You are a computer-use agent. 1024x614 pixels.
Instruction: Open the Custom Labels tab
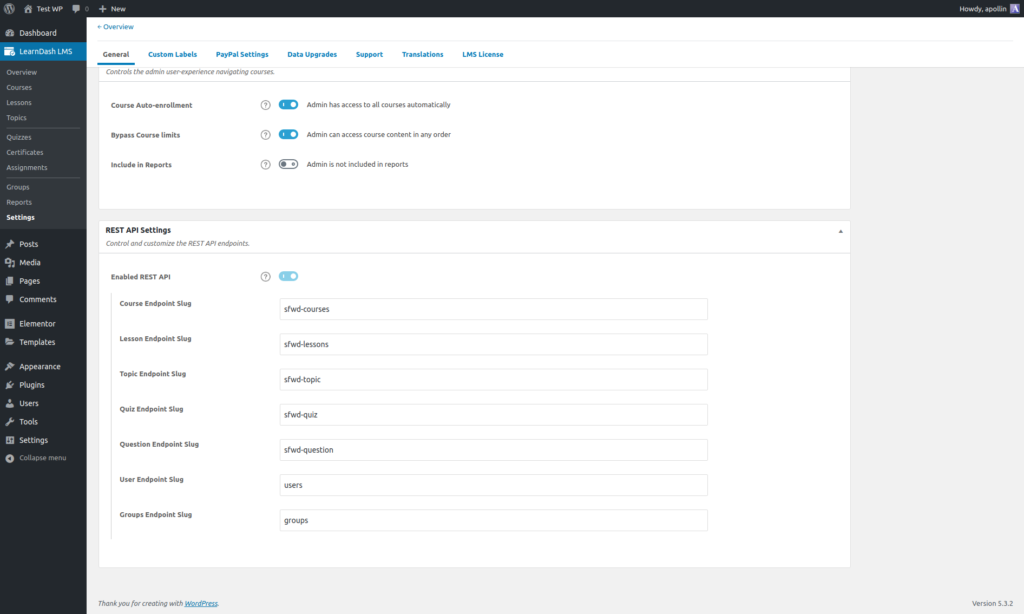click(x=172, y=54)
